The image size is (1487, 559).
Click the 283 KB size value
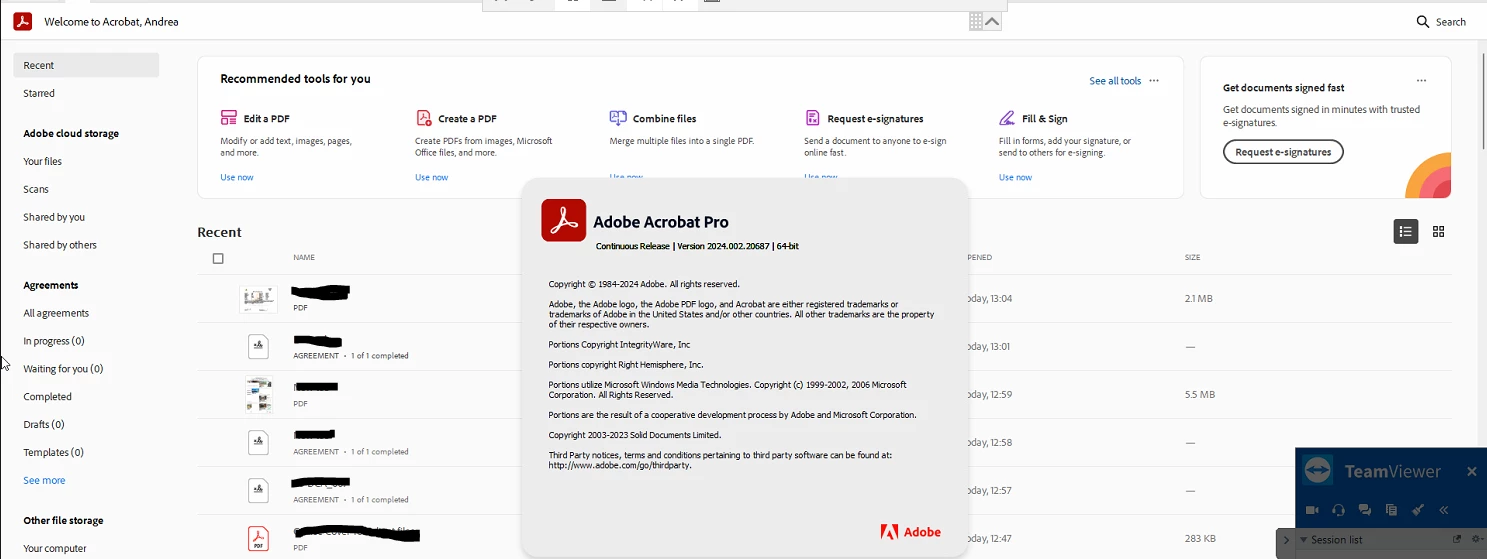(x=1200, y=539)
